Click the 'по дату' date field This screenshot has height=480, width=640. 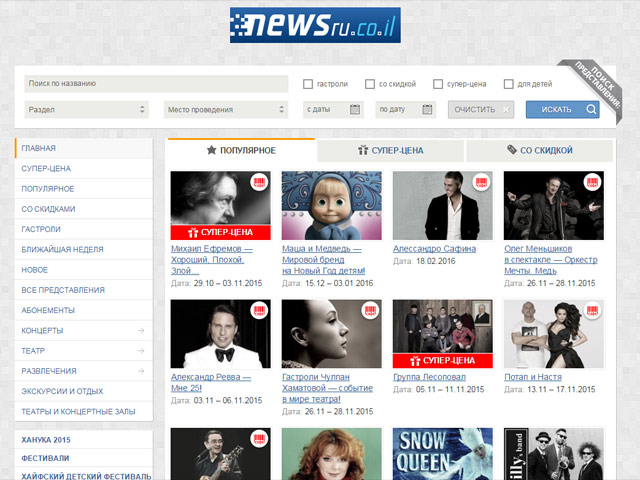pyautogui.click(x=405, y=109)
